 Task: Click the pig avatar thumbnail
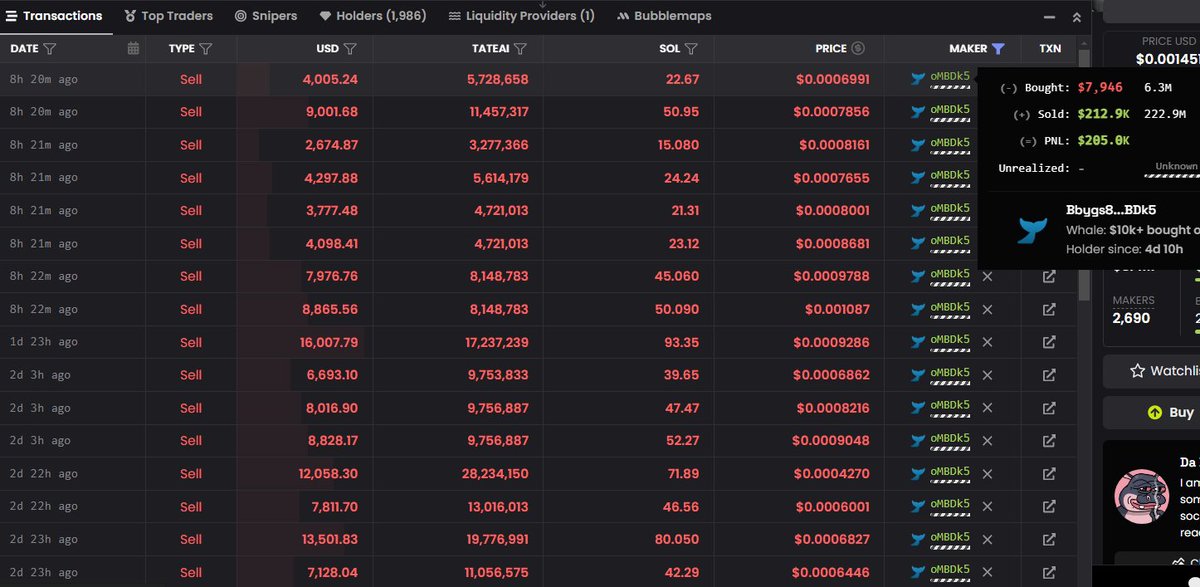point(1142,497)
